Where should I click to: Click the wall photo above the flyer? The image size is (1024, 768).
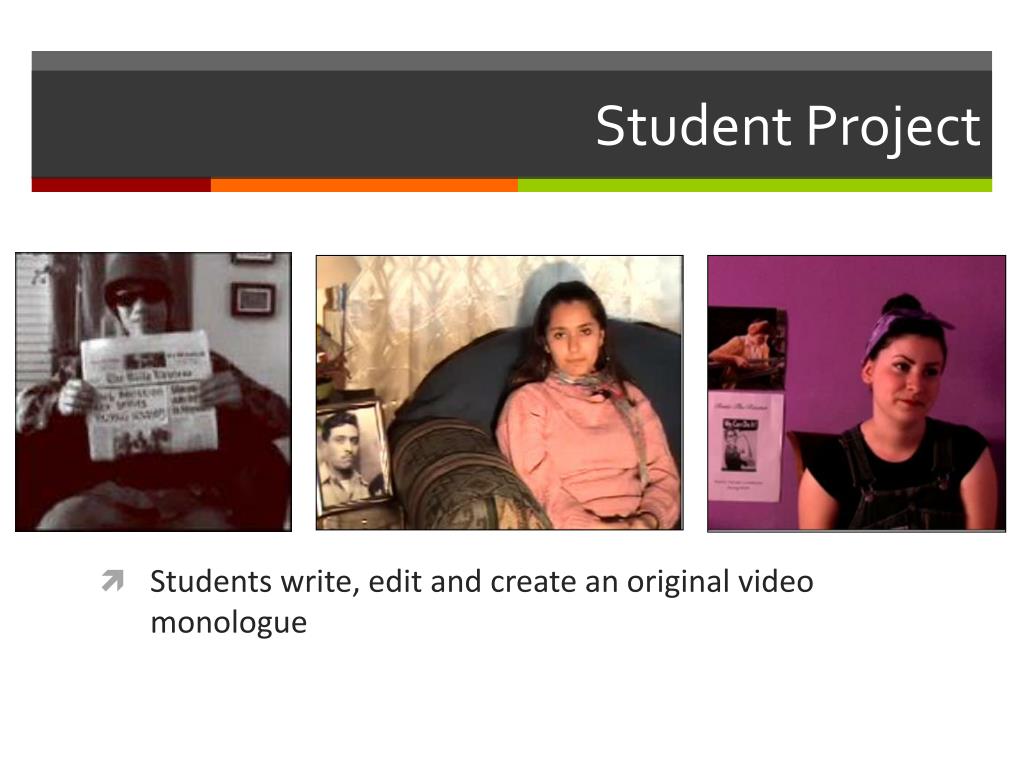pyautogui.click(x=747, y=349)
